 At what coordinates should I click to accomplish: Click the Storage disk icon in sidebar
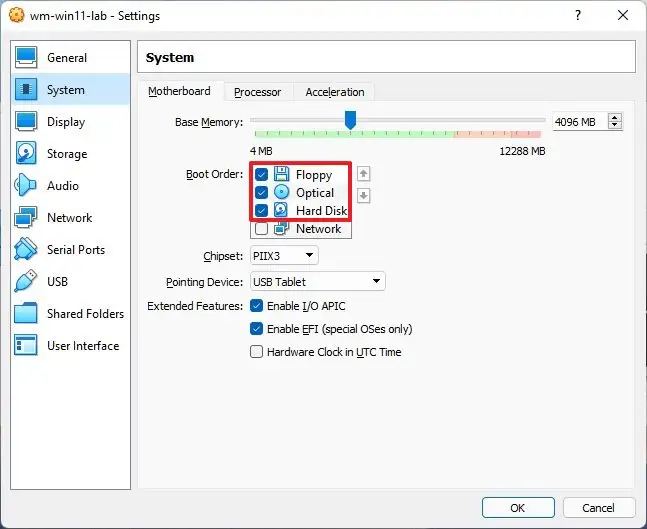pyautogui.click(x=26, y=153)
